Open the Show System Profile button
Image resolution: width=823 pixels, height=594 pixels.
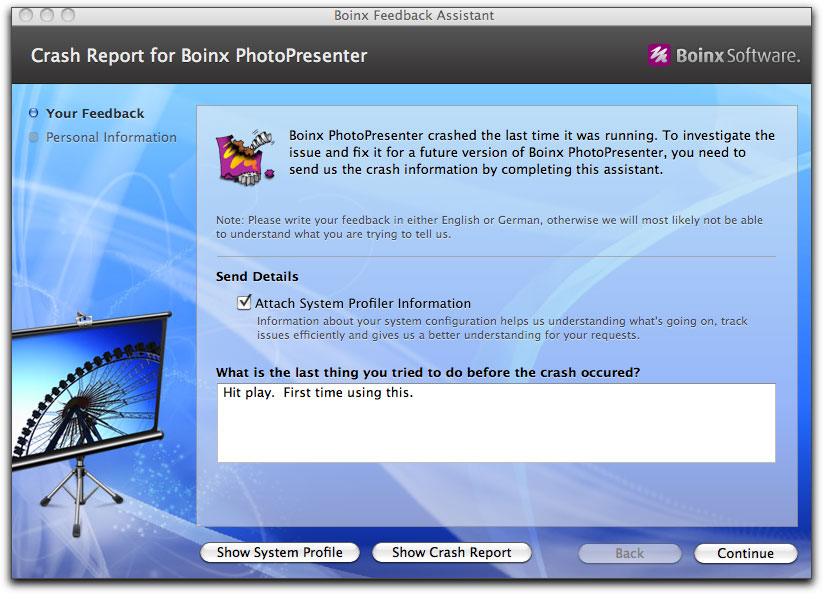(x=279, y=553)
